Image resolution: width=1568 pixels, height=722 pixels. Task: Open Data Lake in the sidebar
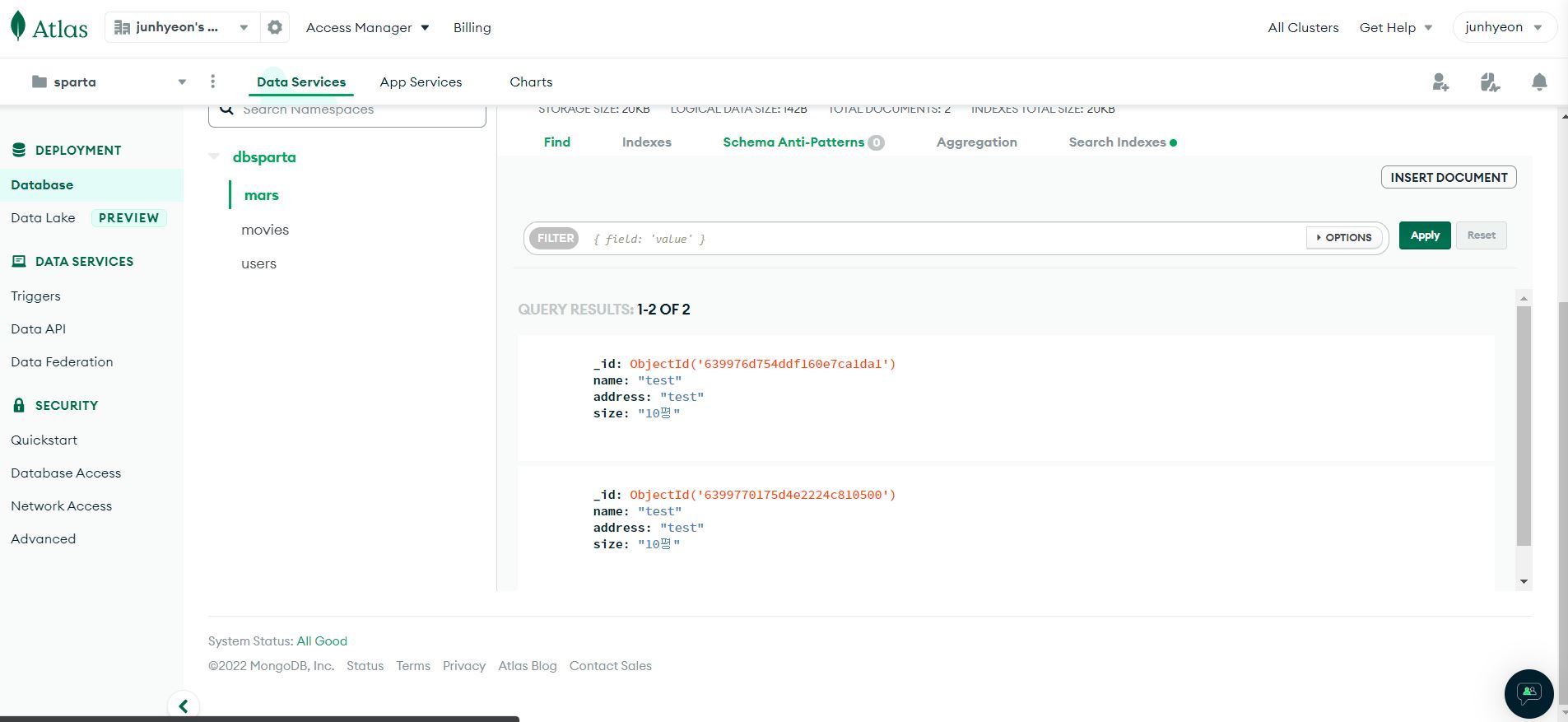tap(43, 217)
